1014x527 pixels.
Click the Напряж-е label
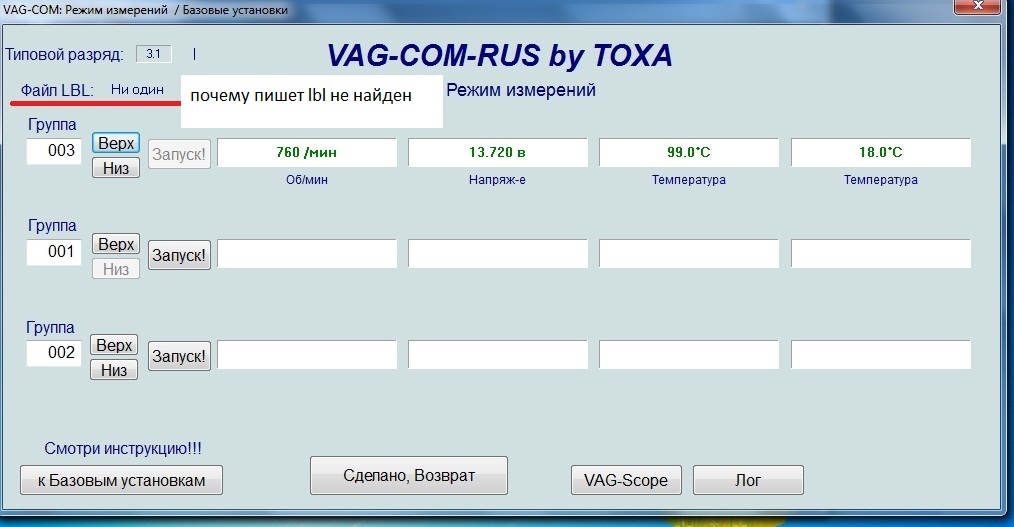click(497, 180)
